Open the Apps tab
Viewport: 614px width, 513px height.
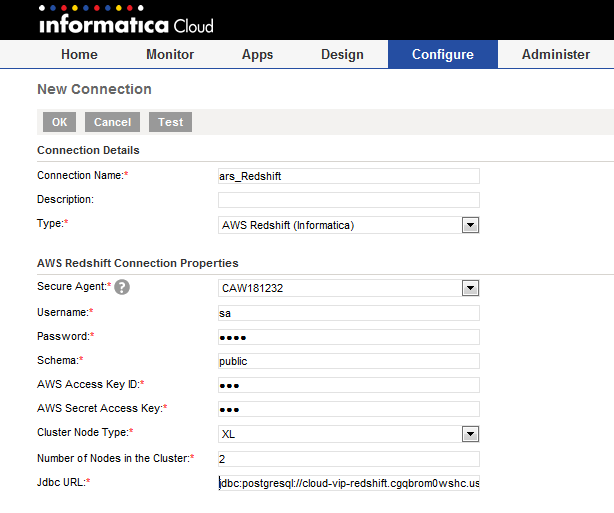(257, 54)
